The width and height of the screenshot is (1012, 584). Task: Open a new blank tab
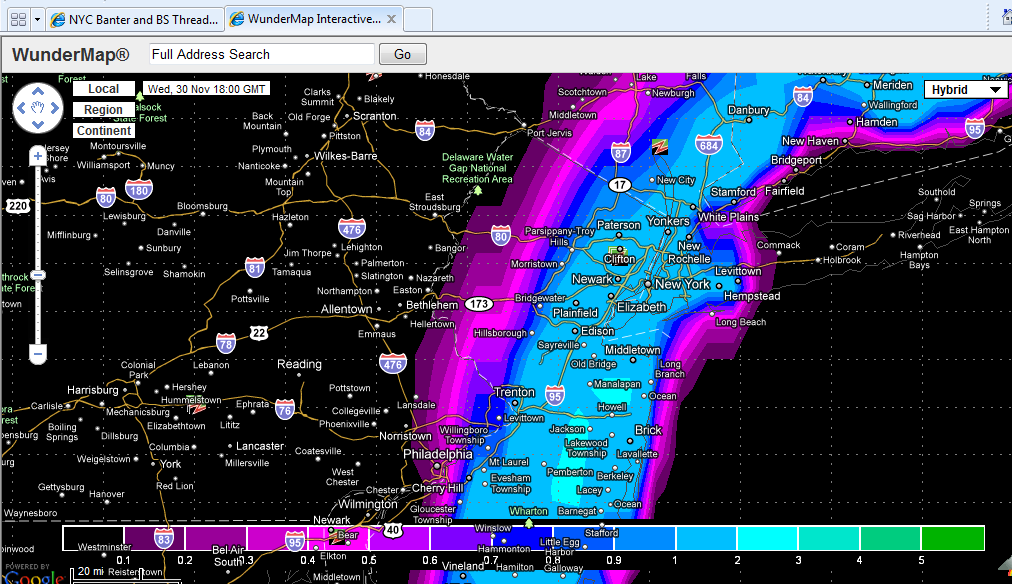(x=418, y=19)
